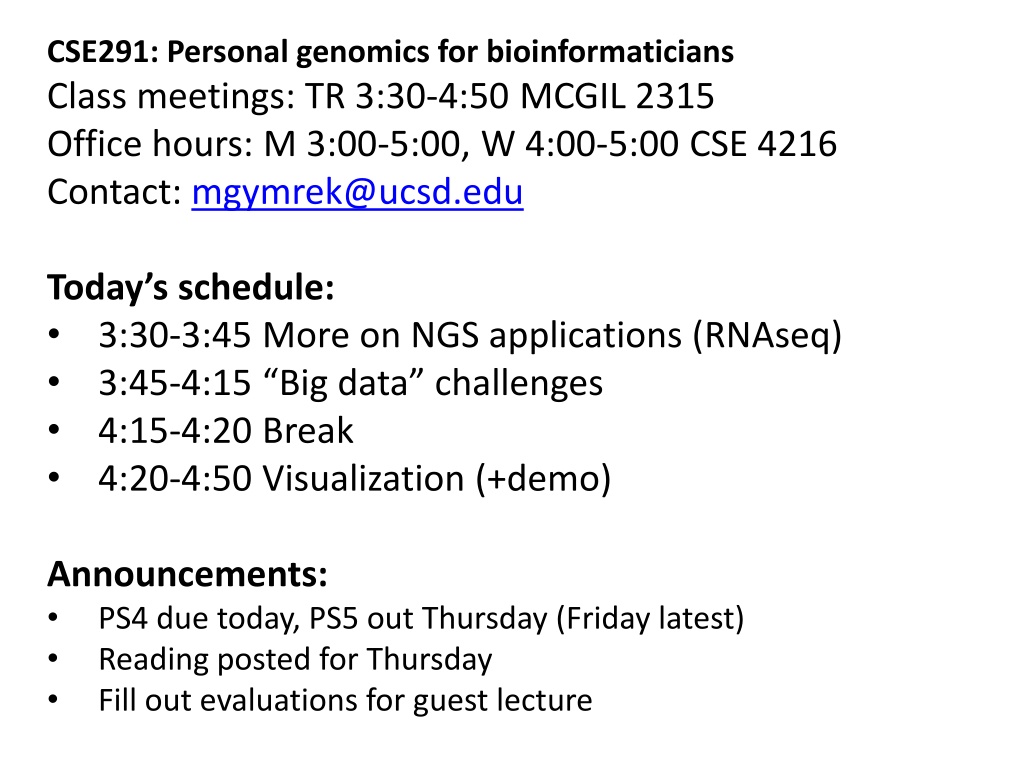
Task: Select the 4:15-4:20 Break item
Action: pyautogui.click(x=226, y=431)
